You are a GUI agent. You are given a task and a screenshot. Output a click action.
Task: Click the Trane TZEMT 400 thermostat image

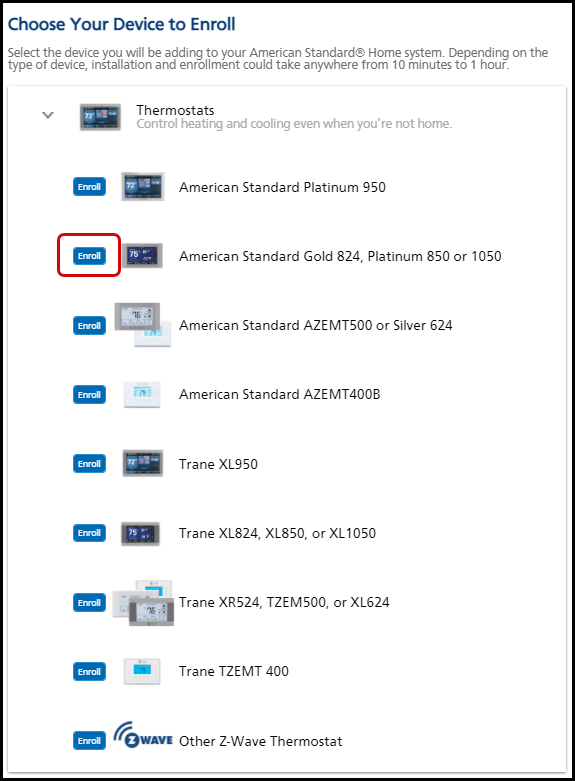(x=142, y=671)
